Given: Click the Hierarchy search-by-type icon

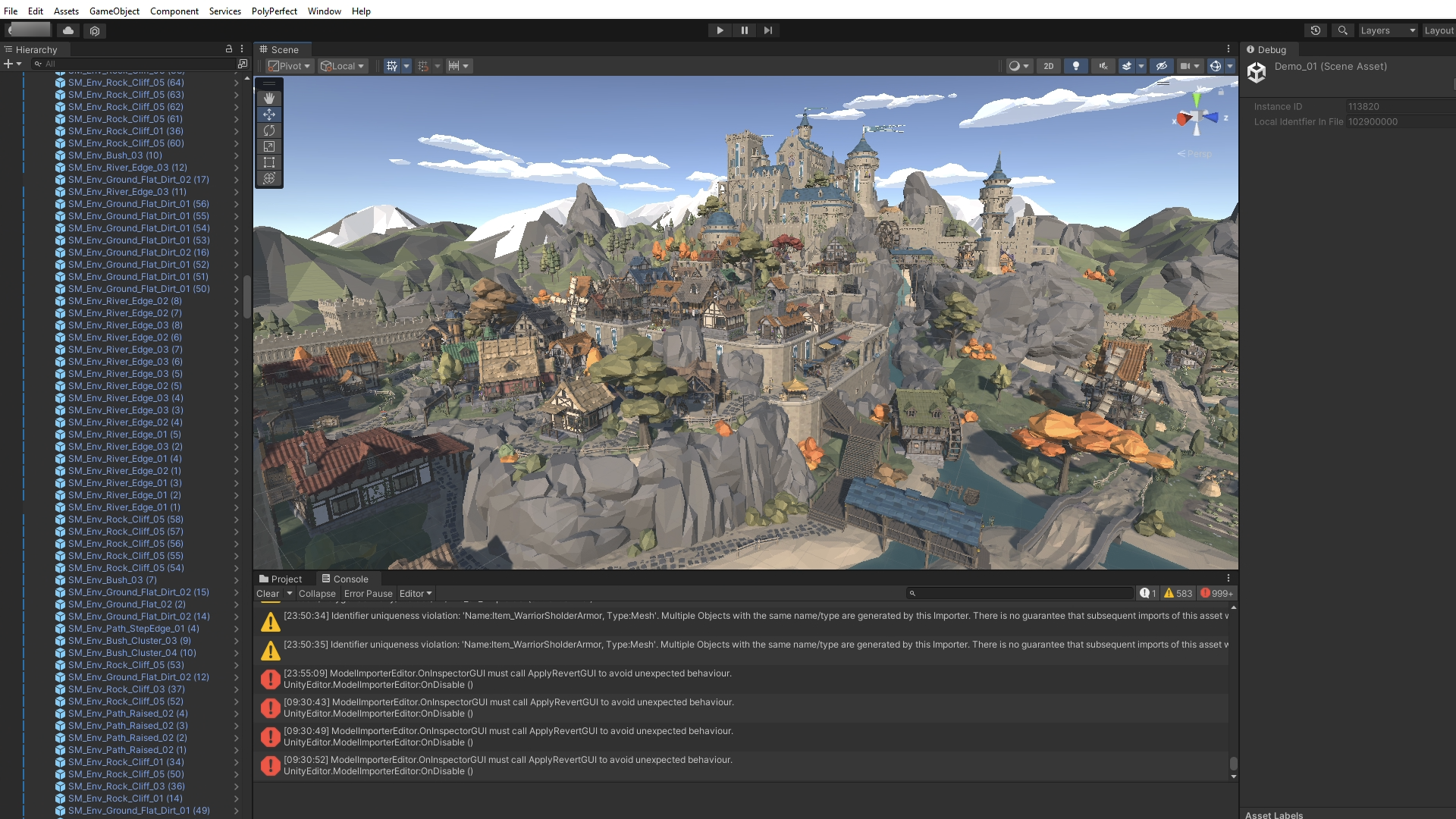Looking at the screenshot, I should coord(243,64).
